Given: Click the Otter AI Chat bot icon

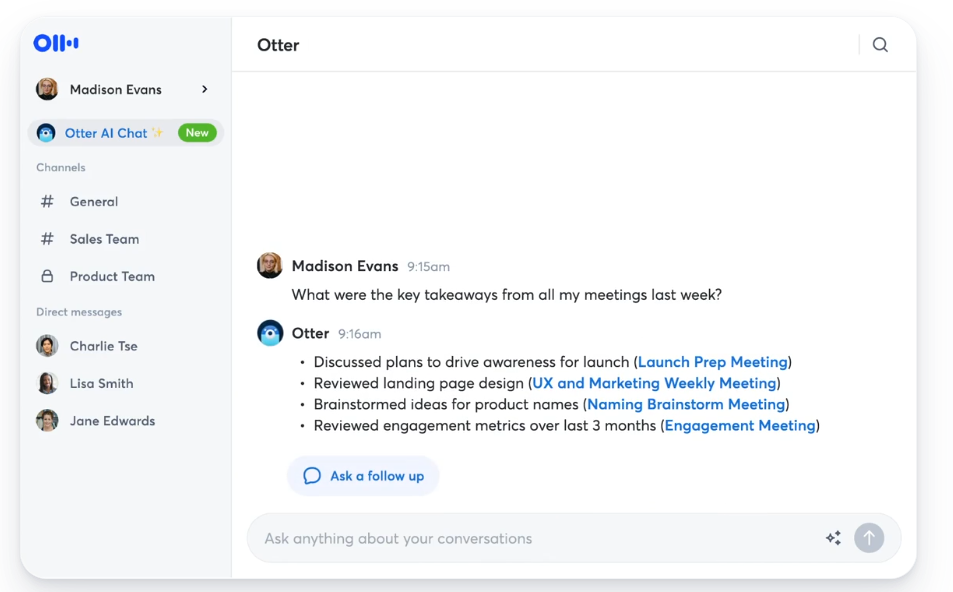Looking at the screenshot, I should 46,133.
